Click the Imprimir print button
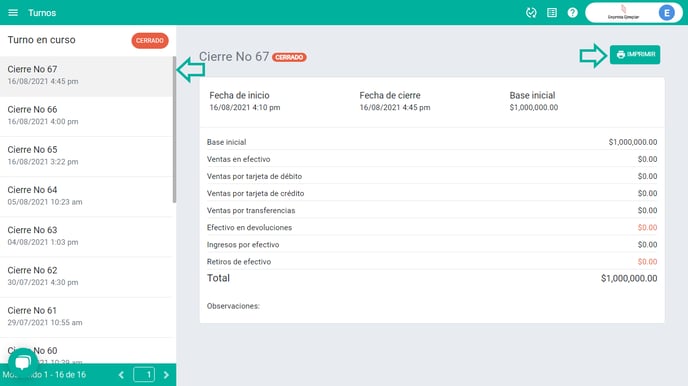Image resolution: width=688 pixels, height=386 pixels. click(634, 54)
